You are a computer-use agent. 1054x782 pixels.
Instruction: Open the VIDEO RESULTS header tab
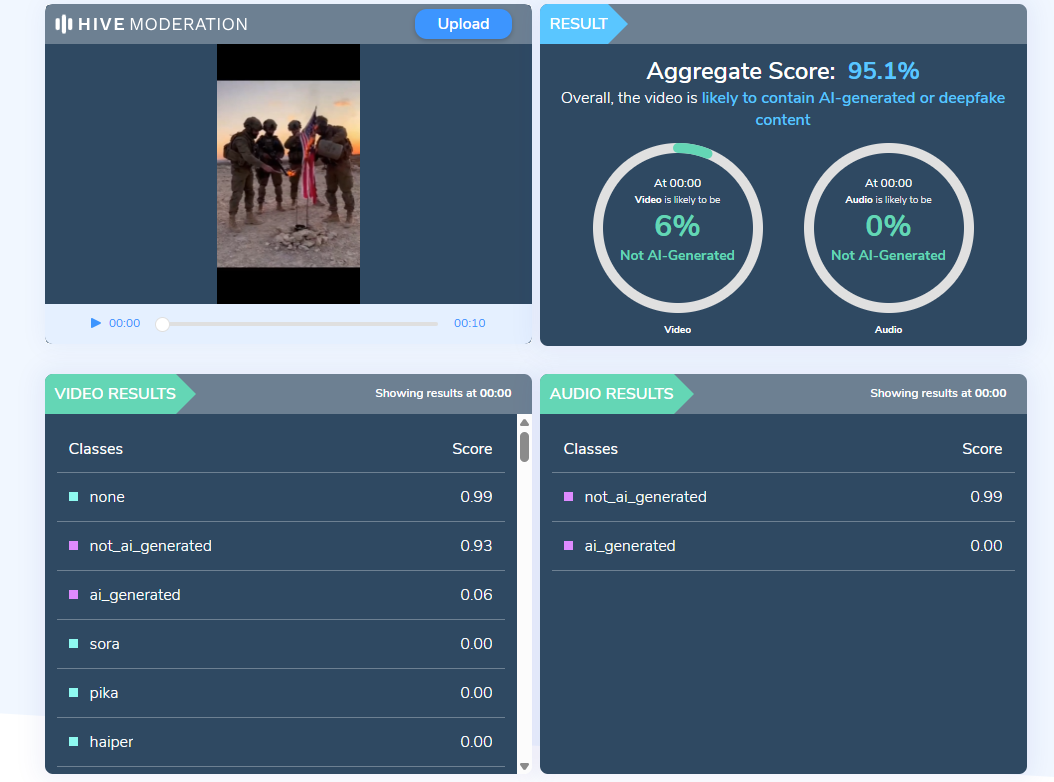tap(115, 394)
